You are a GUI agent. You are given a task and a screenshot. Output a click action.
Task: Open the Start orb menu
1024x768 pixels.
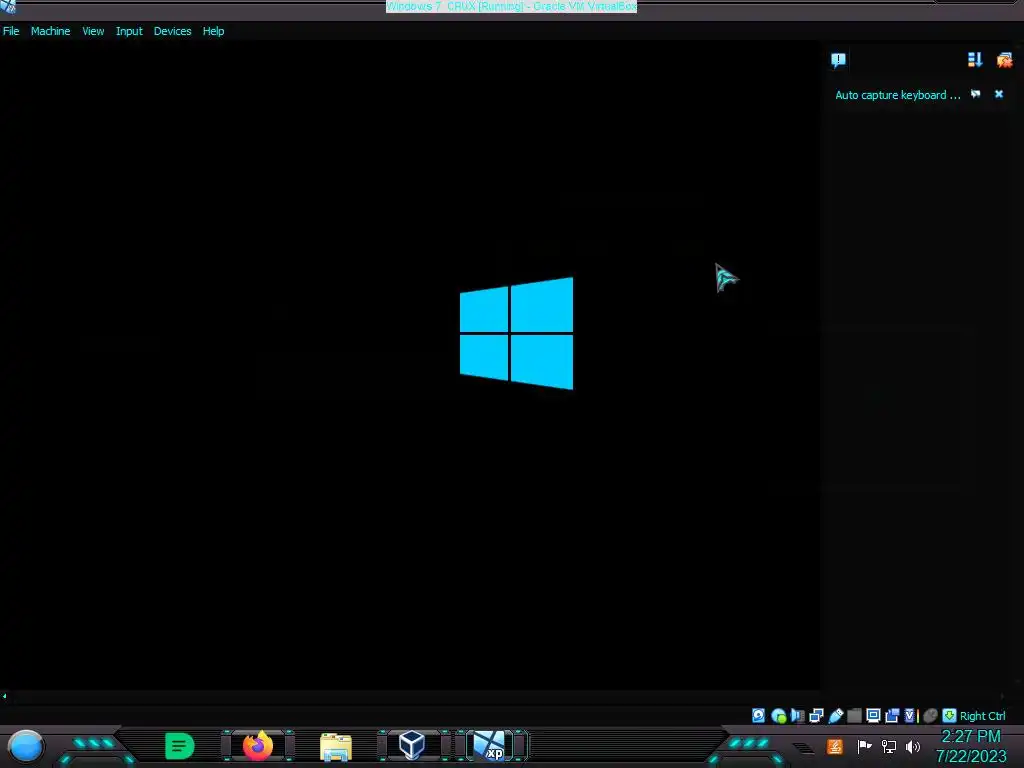(25, 746)
